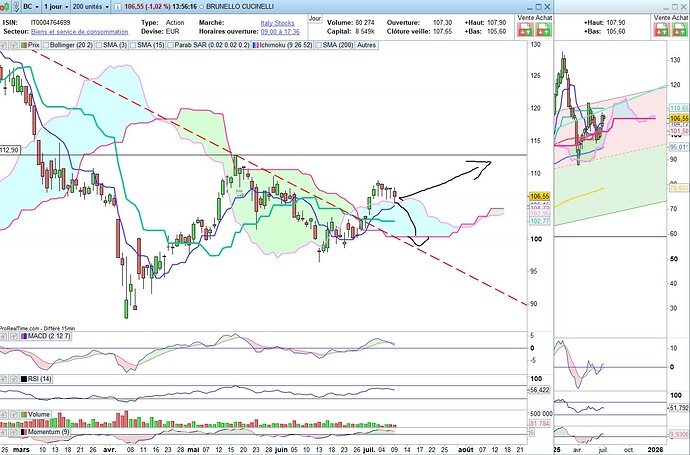Click the RSI value 56,422 label
The width and height of the screenshot is (690, 455).
click(x=540, y=389)
